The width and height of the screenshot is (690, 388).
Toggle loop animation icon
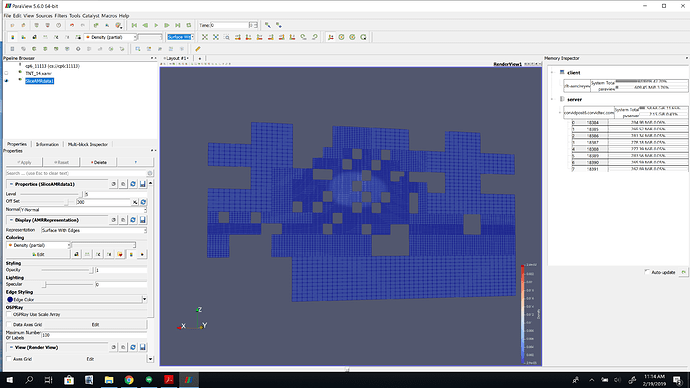189,26
